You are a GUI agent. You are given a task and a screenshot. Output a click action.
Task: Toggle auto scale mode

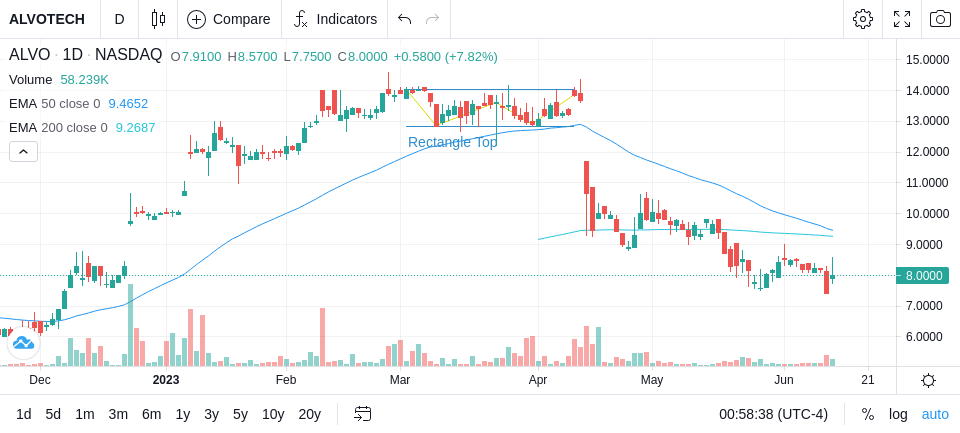[x=935, y=415]
